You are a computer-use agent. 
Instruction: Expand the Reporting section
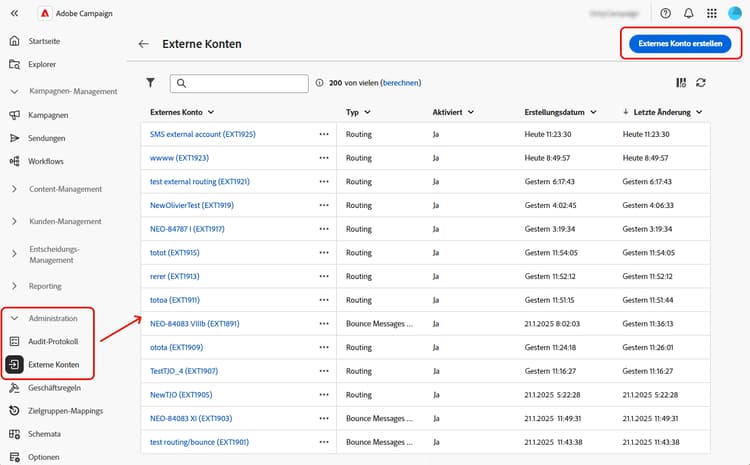(x=14, y=286)
